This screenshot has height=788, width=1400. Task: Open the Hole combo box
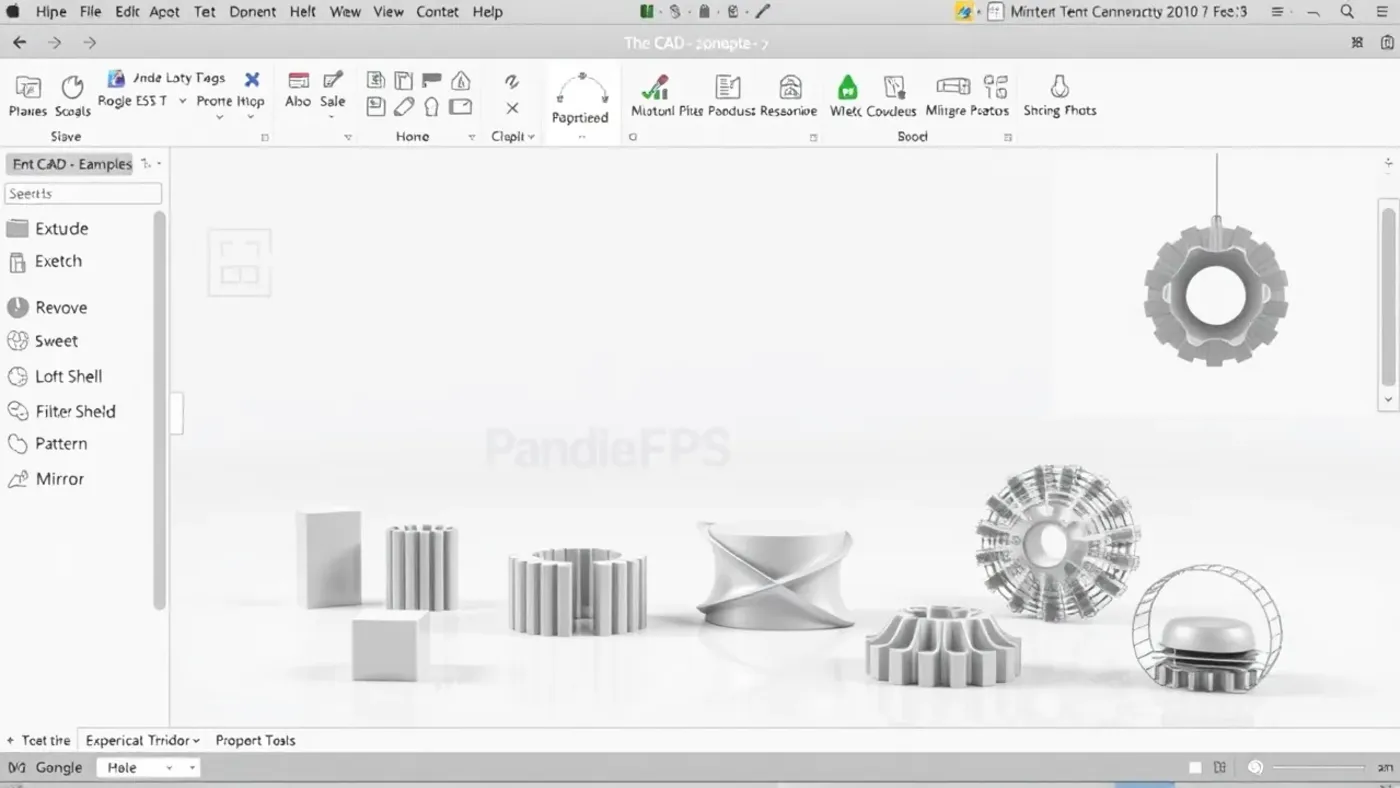[x=148, y=768]
